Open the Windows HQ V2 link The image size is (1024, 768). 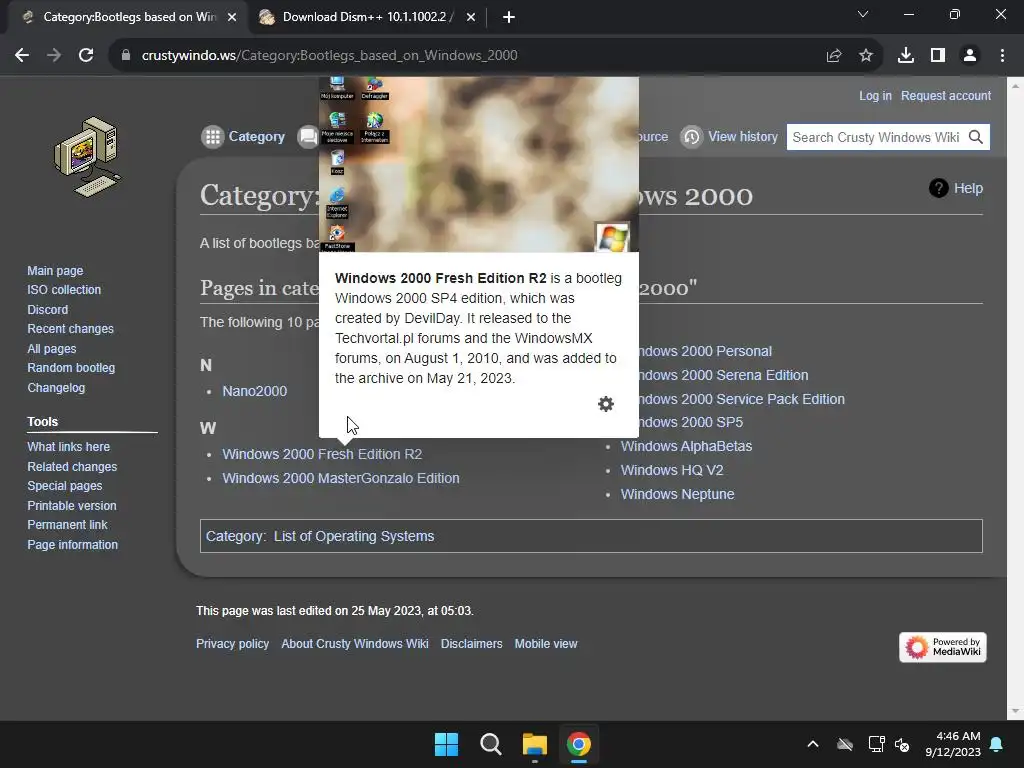click(x=672, y=470)
